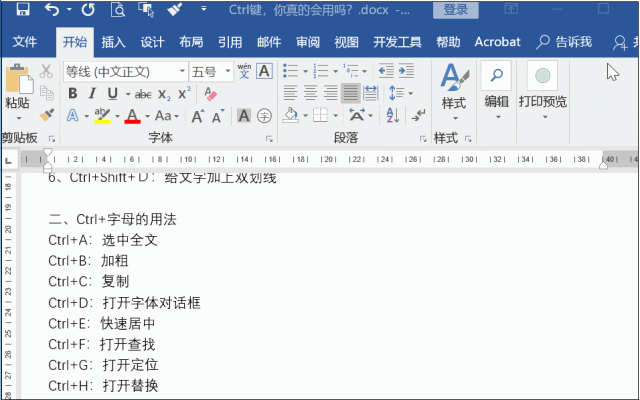Click the enclosed character 字 icon
Viewport: 640px width, 400px height.
(264, 116)
